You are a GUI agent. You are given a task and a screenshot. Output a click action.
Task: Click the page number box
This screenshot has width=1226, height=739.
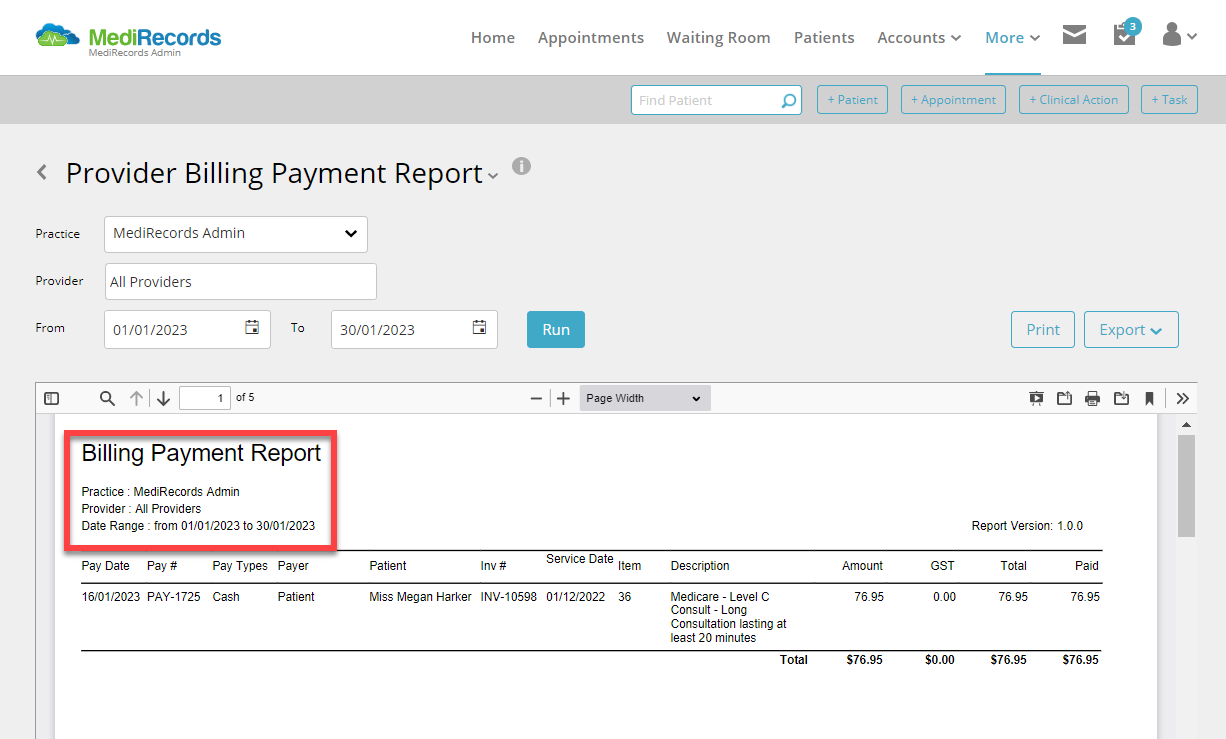(x=205, y=398)
